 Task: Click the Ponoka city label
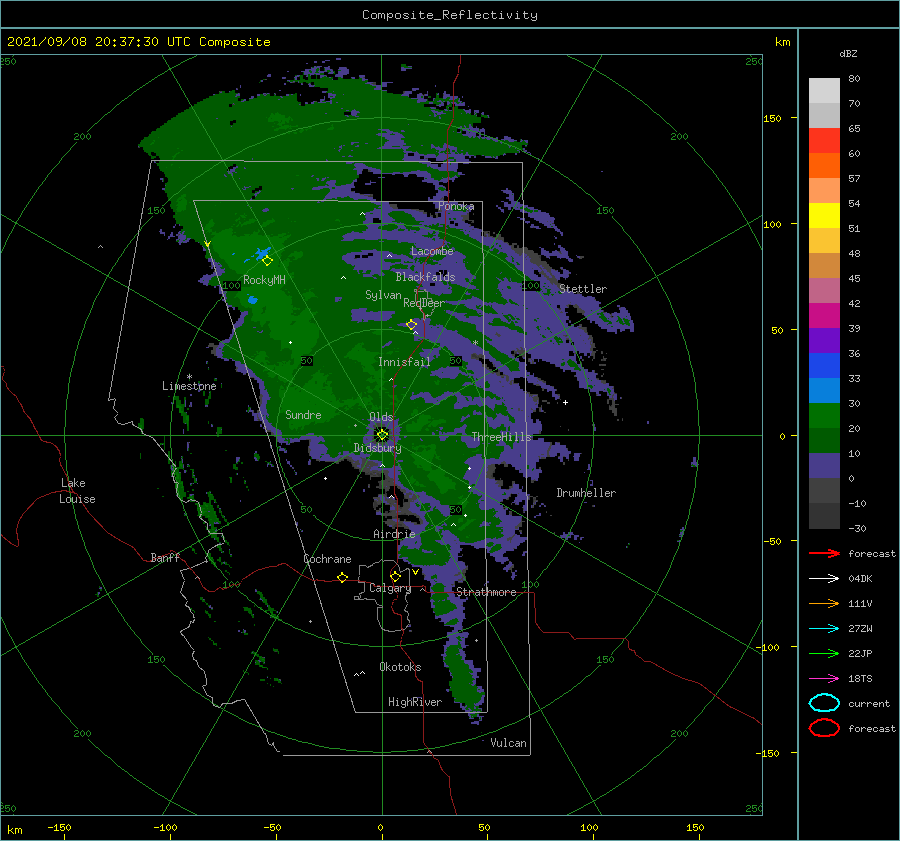456,206
